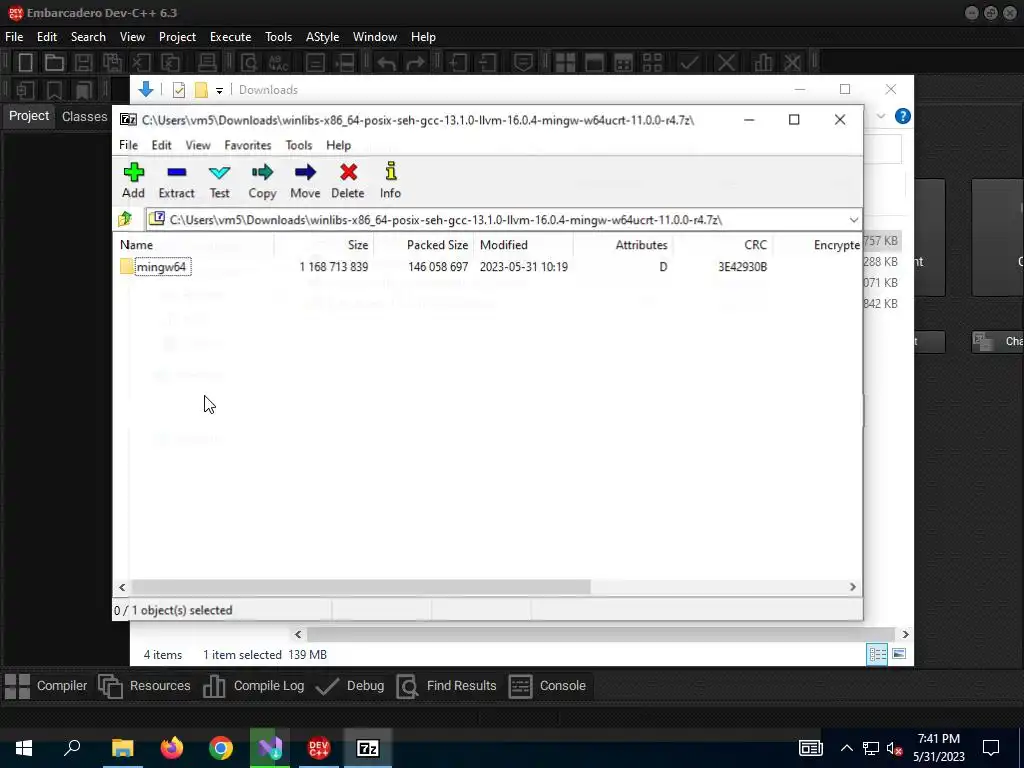Open Customize Quick Access Toolbar dropdown in Explorer

219,91
